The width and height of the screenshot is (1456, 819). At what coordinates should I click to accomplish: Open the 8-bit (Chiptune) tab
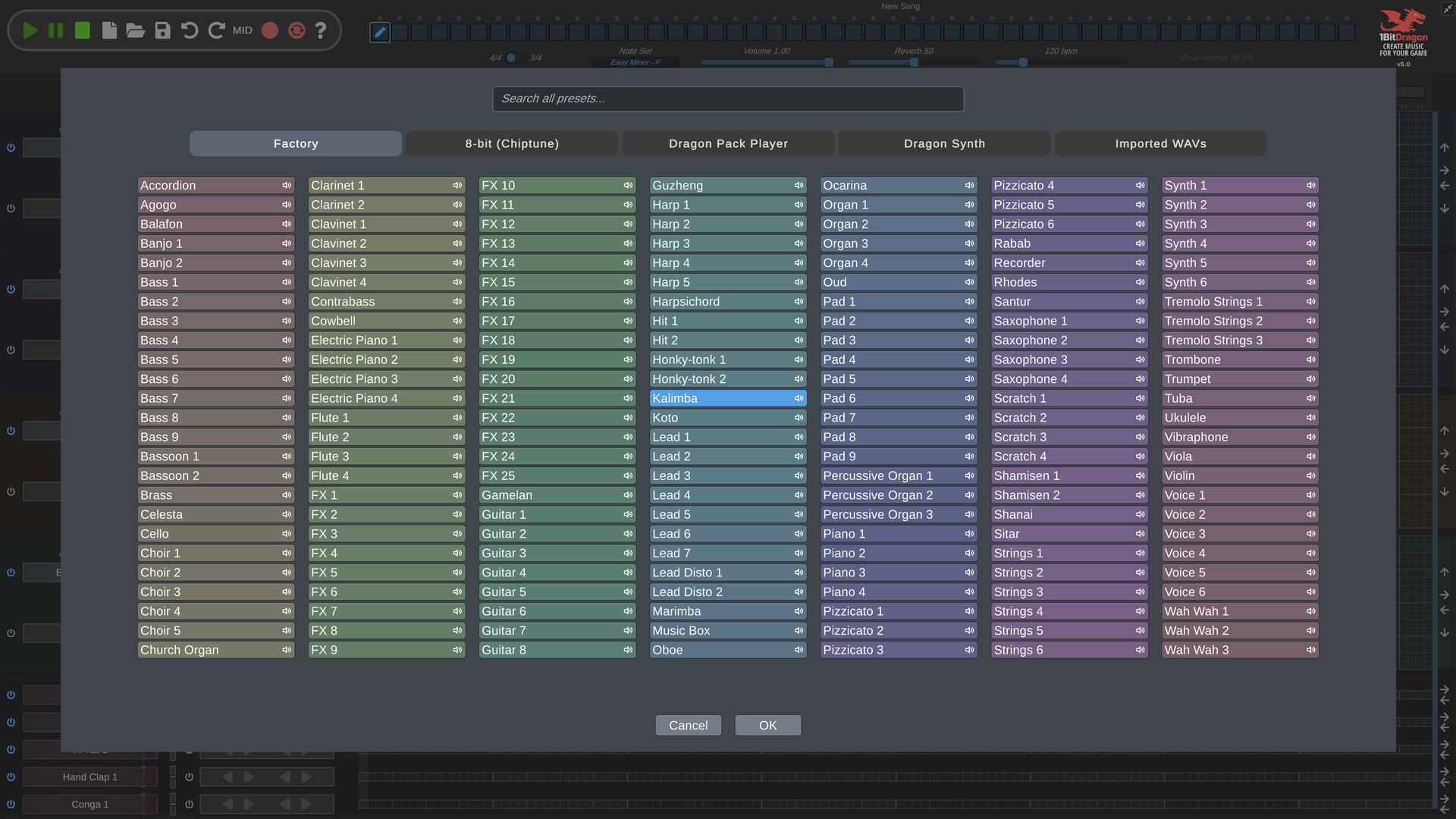512,143
